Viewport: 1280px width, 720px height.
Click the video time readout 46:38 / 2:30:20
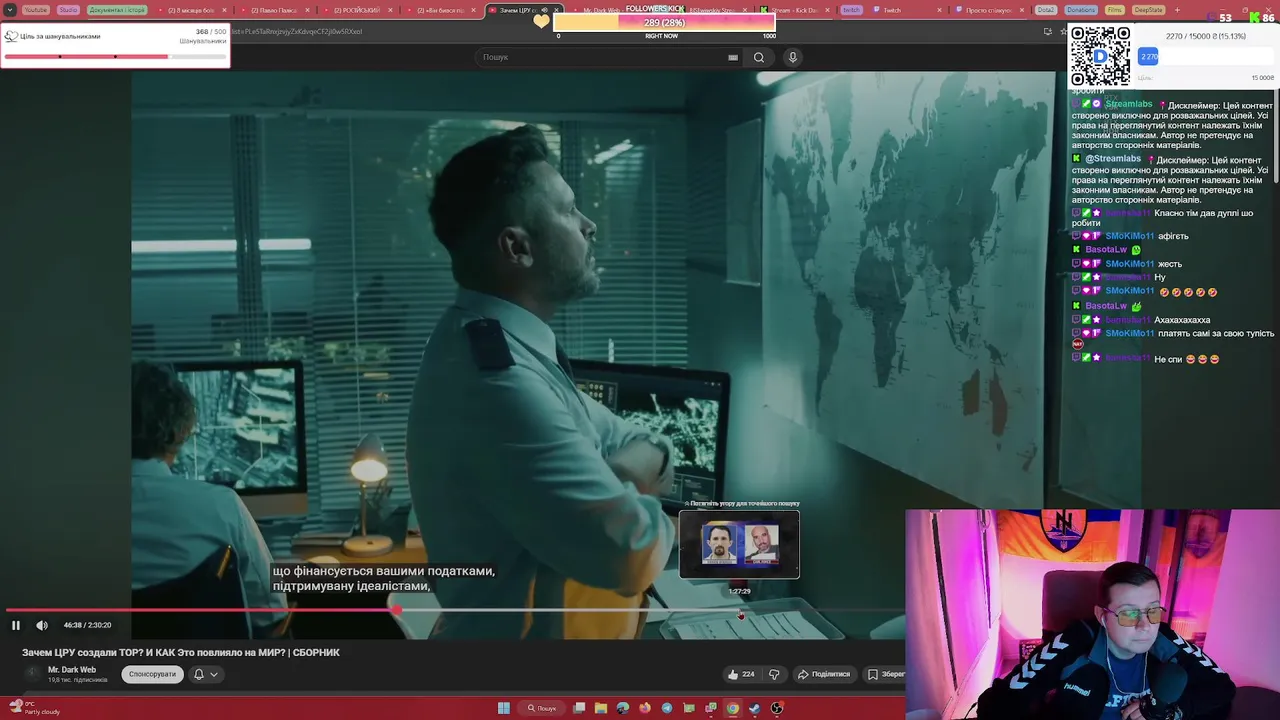click(87, 626)
